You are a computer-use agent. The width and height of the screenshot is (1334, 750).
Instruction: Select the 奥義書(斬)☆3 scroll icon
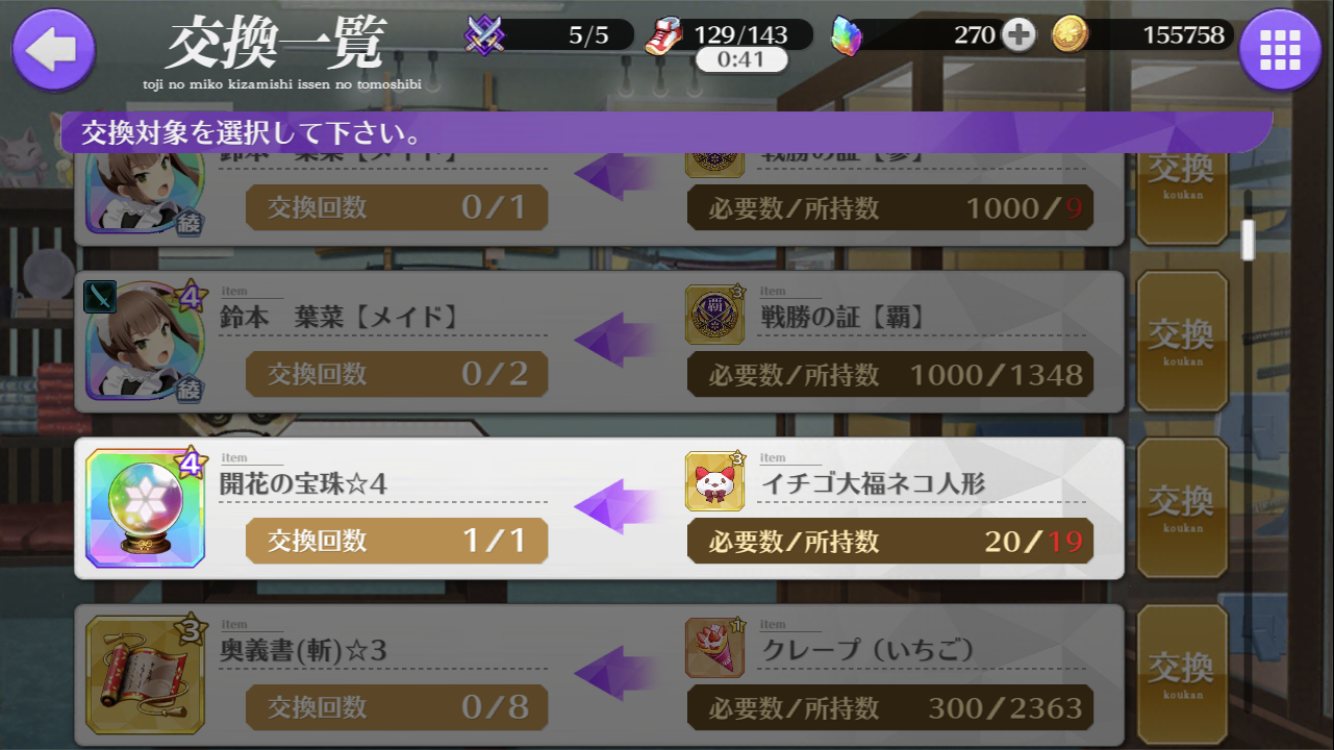[145, 674]
